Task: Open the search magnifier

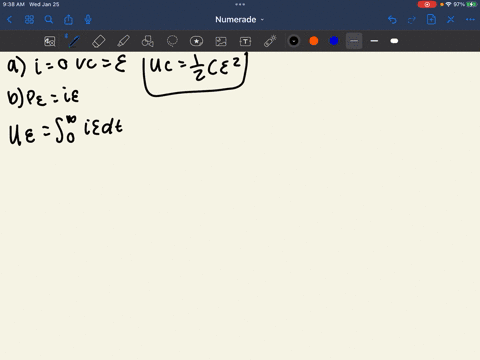Action: (49, 20)
